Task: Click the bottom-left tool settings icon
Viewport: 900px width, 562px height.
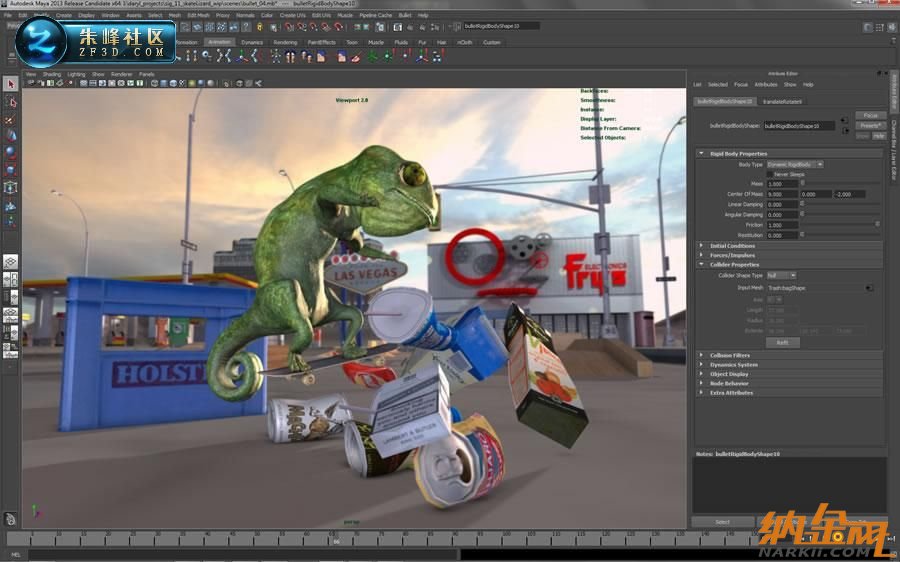Action: pos(10,519)
